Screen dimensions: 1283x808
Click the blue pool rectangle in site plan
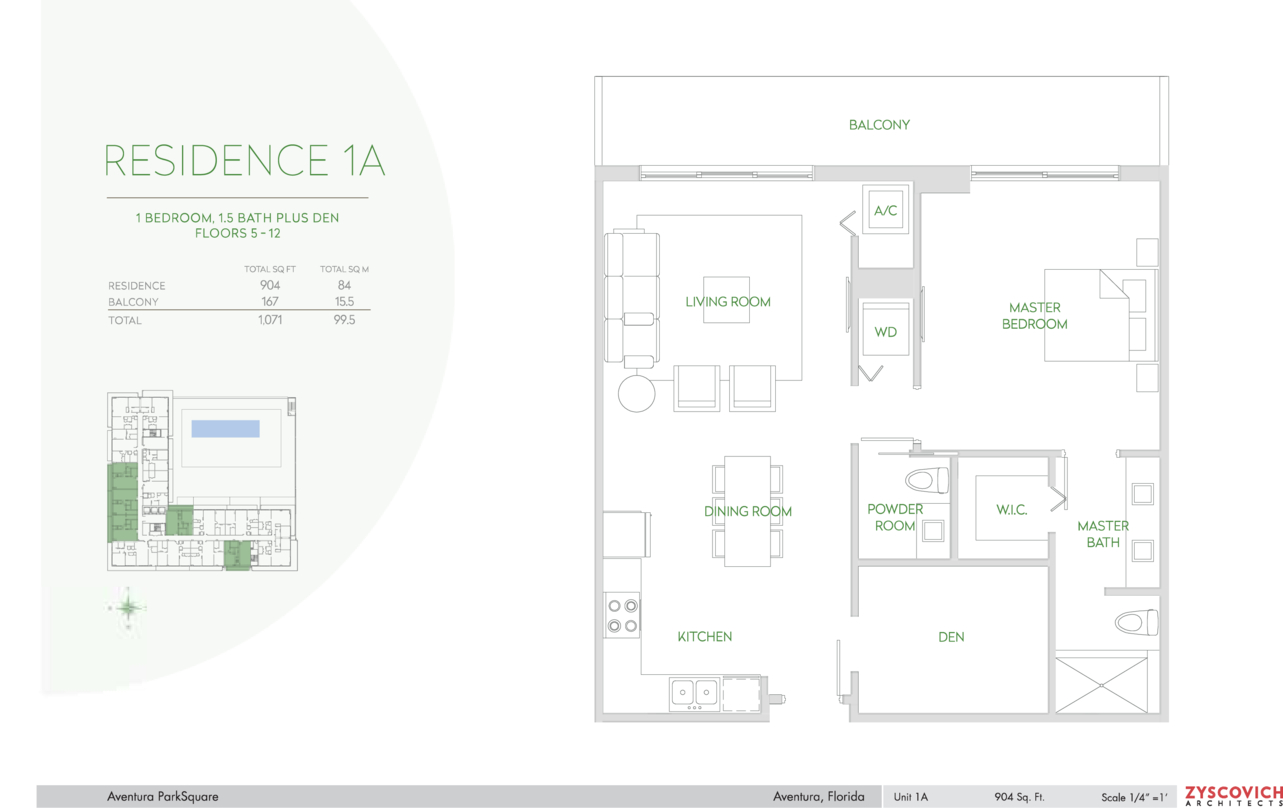(x=225, y=428)
